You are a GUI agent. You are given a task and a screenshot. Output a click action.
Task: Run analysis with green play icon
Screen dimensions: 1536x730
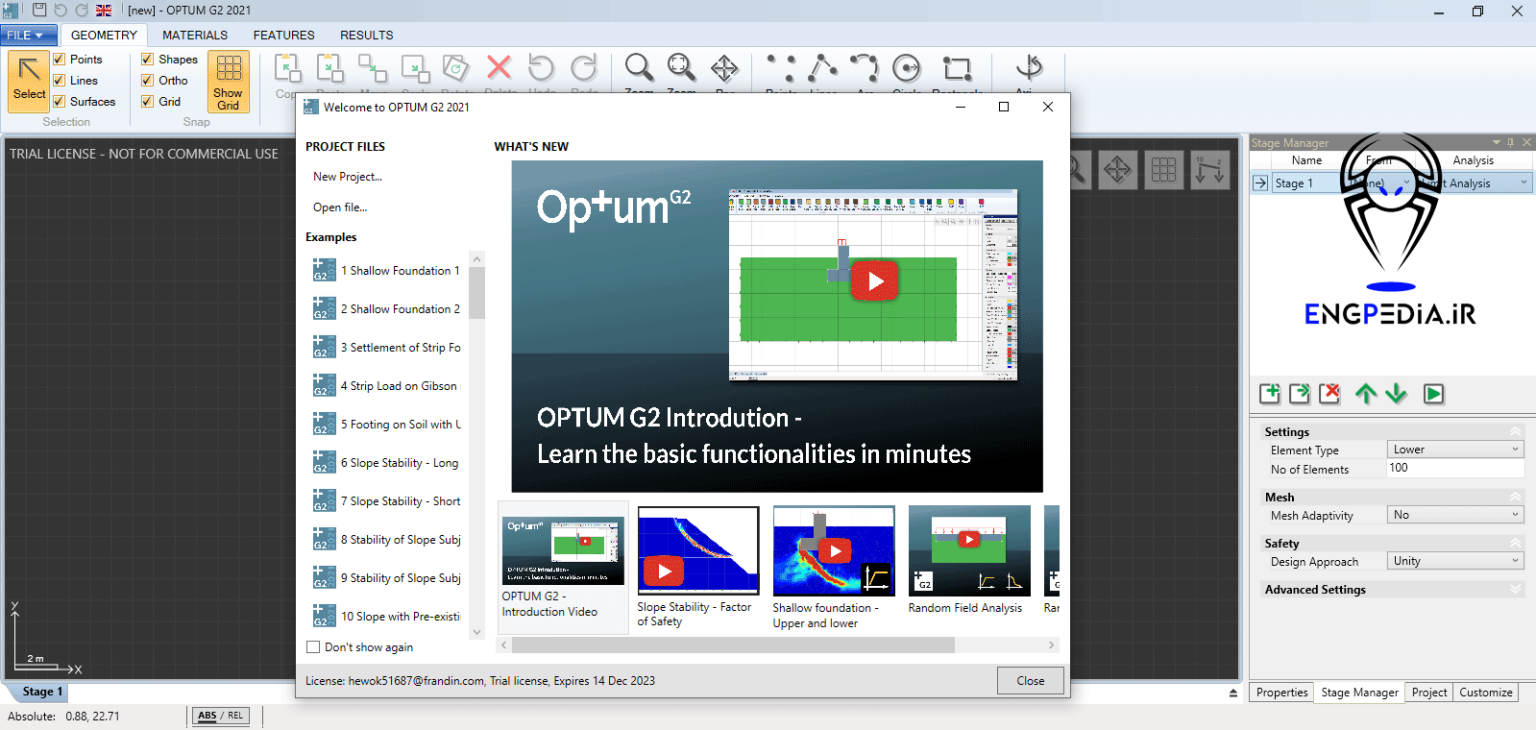1433,394
